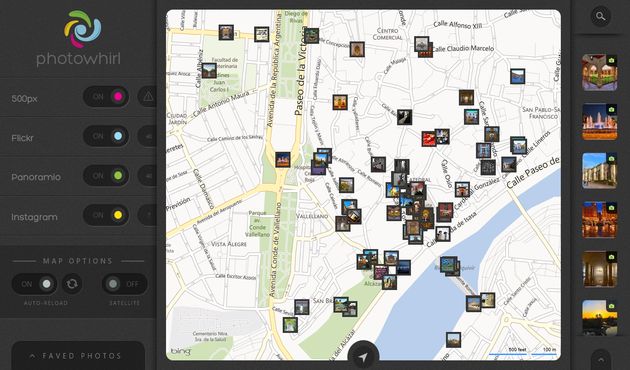Viewport: 630px width, 370px height.
Task: Open photo marker on the river bridge
Action: click(450, 266)
